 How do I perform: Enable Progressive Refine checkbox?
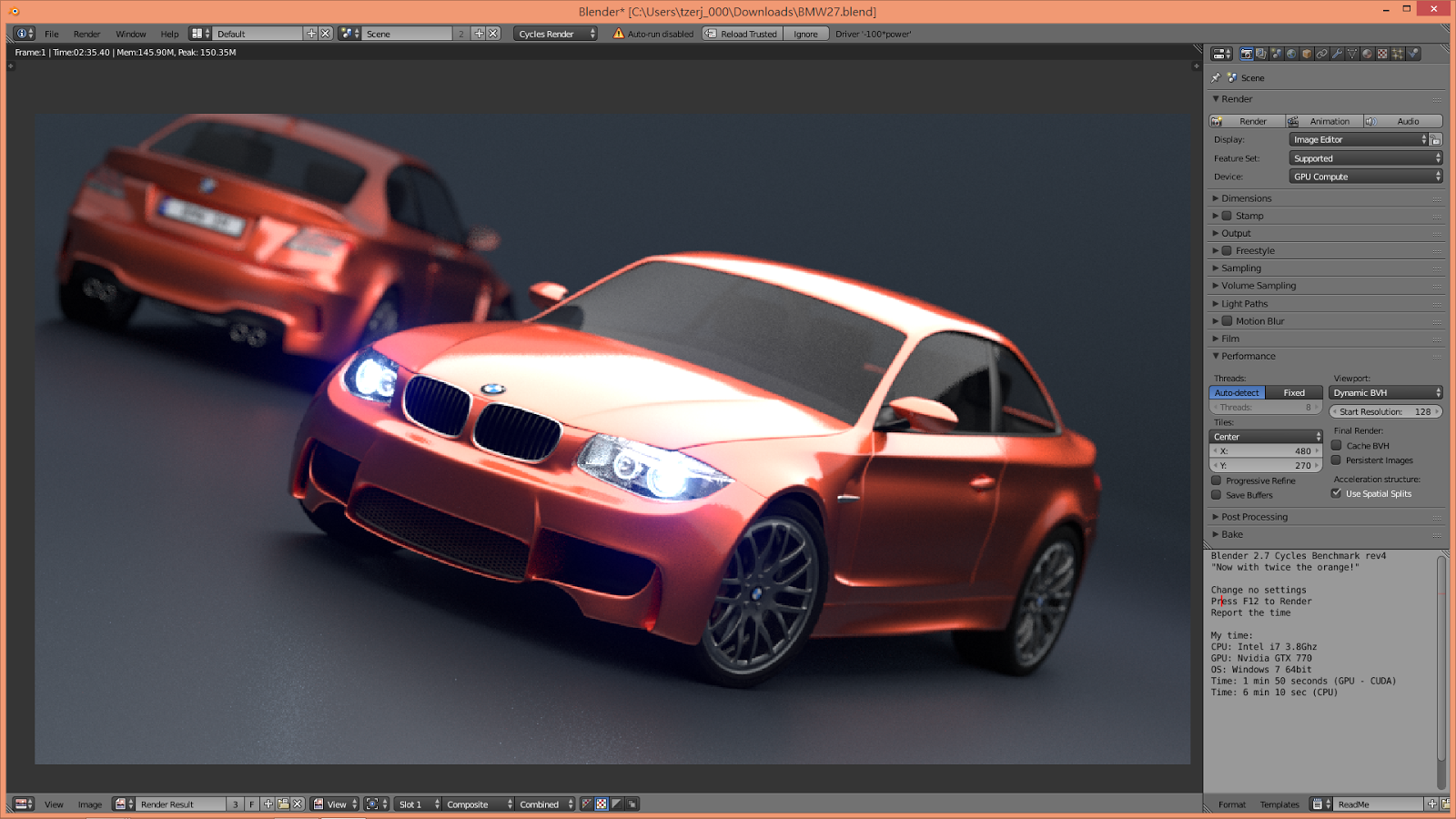pos(1216,480)
